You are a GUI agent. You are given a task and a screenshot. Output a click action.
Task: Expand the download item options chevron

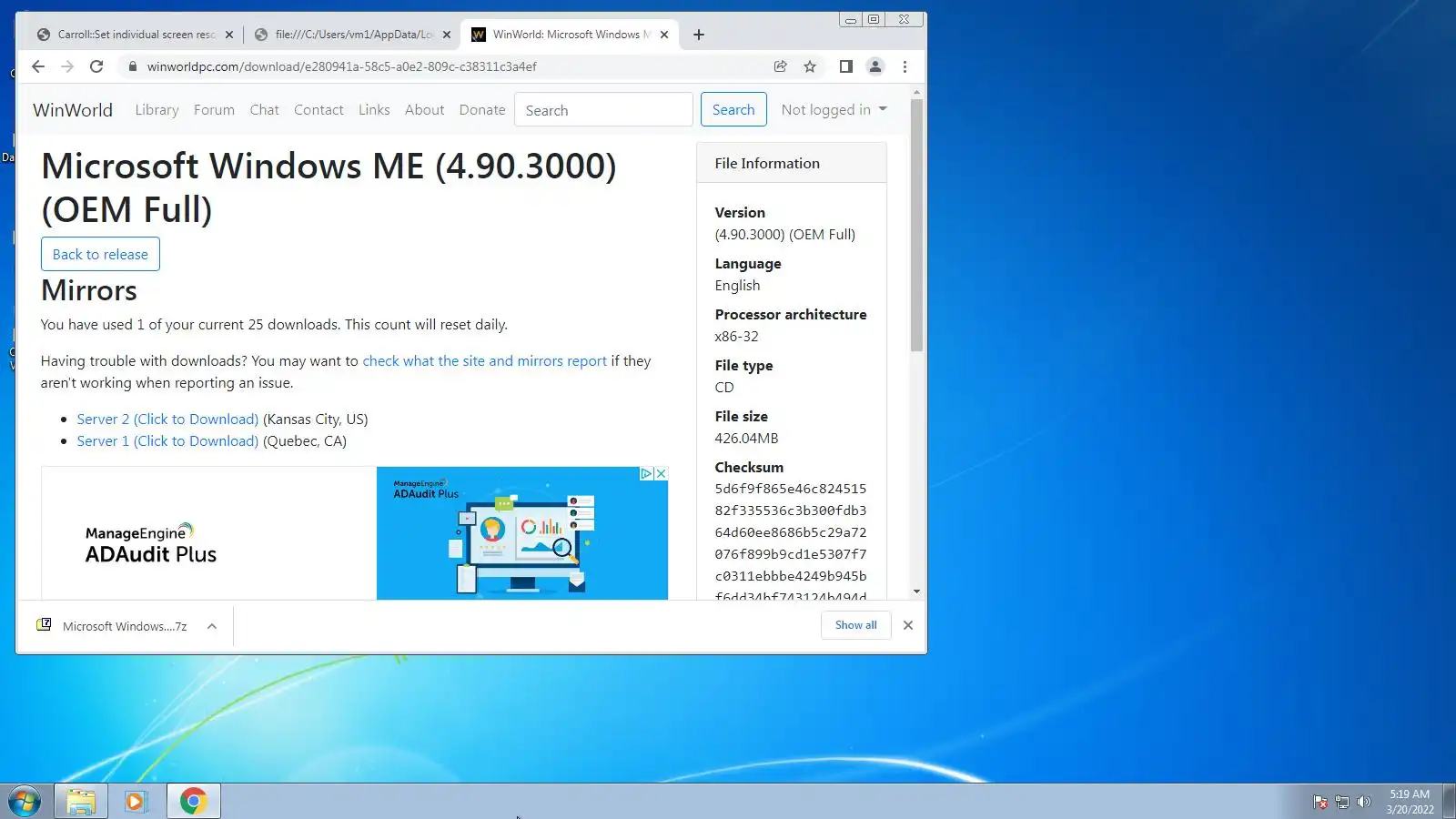point(212,626)
